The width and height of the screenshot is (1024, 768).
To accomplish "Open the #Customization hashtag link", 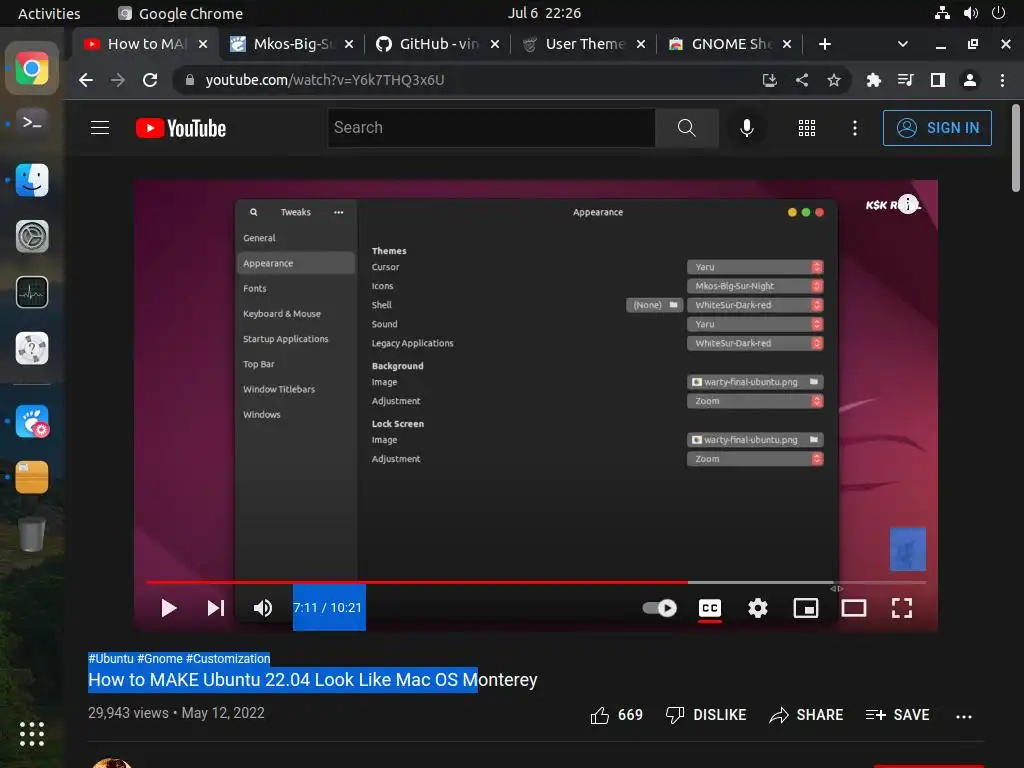I will pos(228,658).
